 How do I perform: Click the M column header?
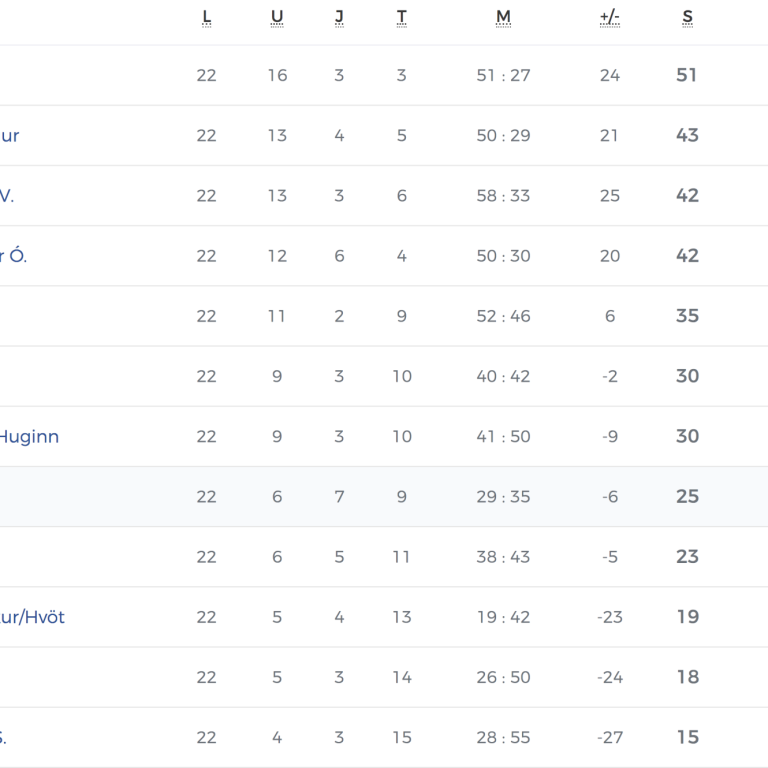coord(503,17)
